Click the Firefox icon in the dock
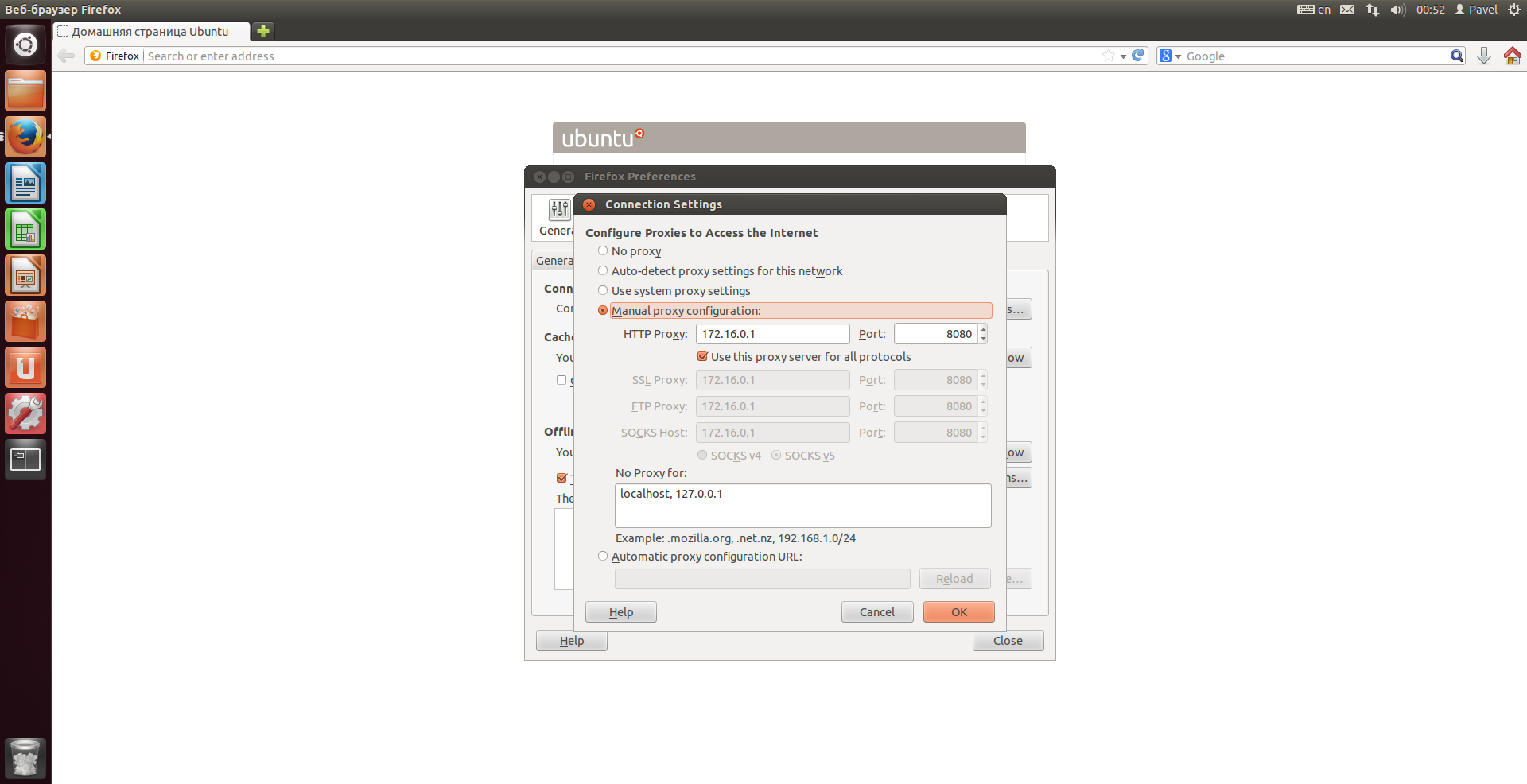1527x784 pixels. coord(25,137)
